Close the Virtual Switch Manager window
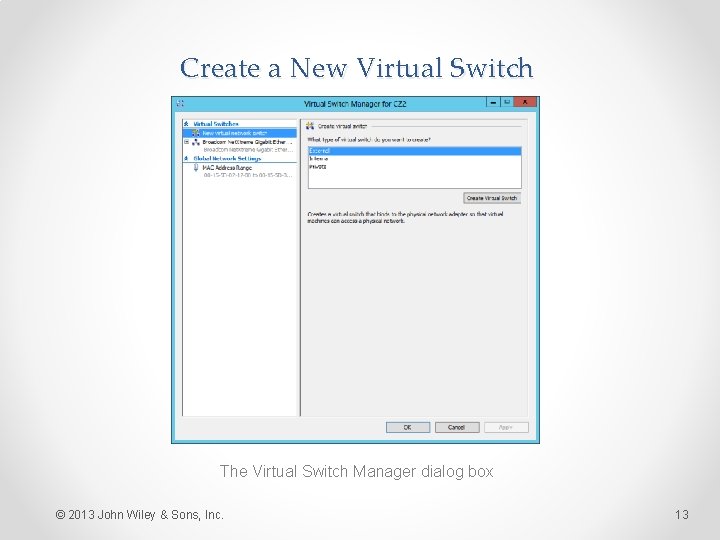 point(525,102)
